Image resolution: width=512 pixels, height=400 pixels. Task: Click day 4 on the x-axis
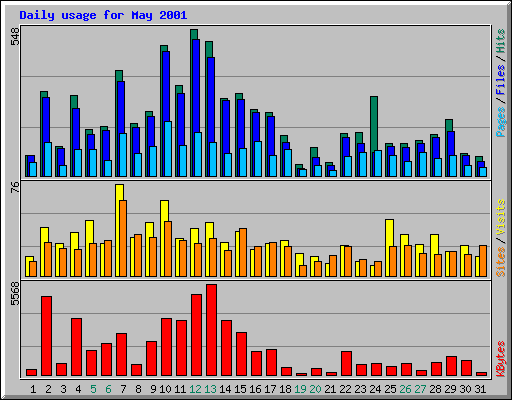(78, 389)
